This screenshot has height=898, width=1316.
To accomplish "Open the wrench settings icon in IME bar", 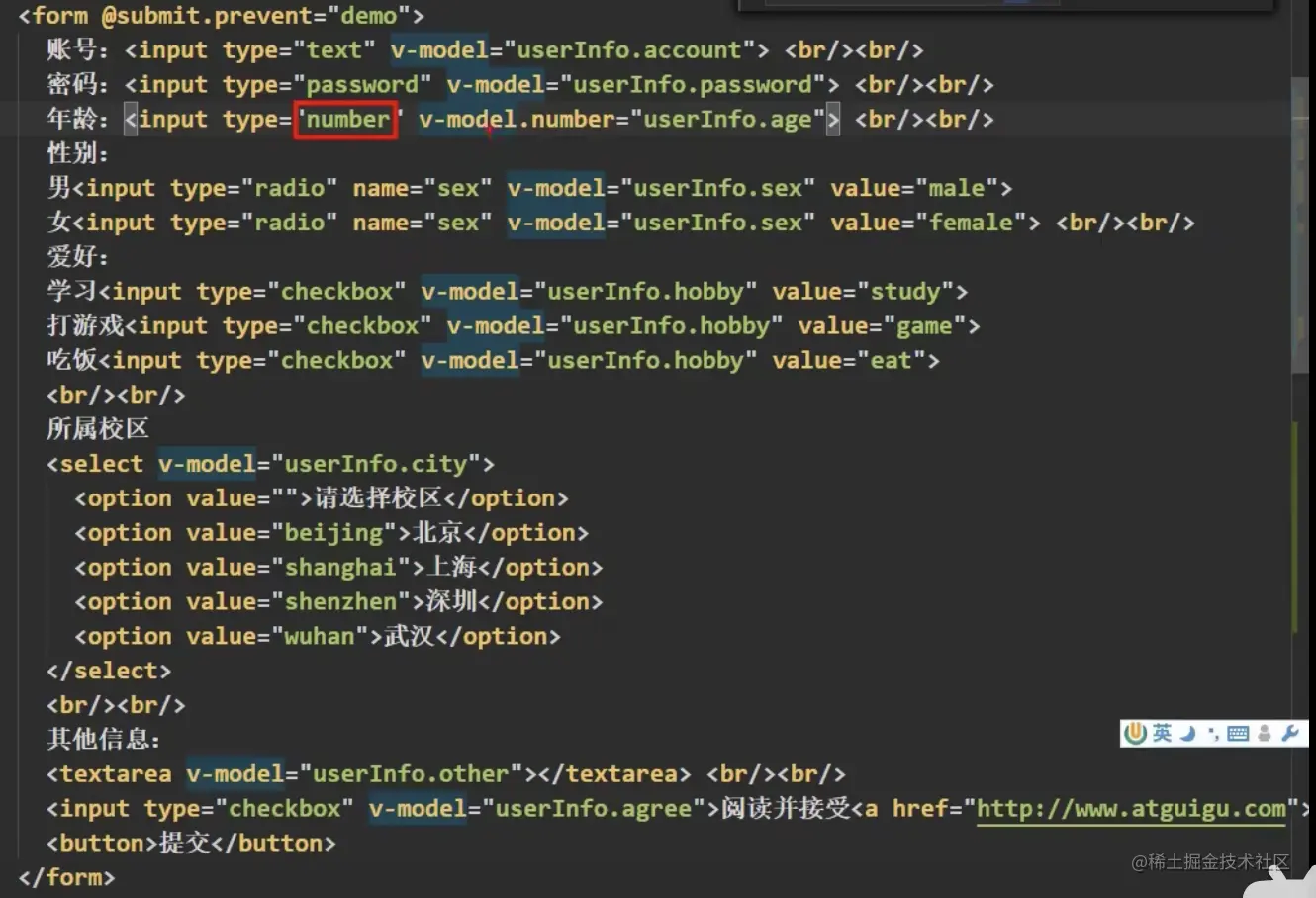I will pos(1290,734).
